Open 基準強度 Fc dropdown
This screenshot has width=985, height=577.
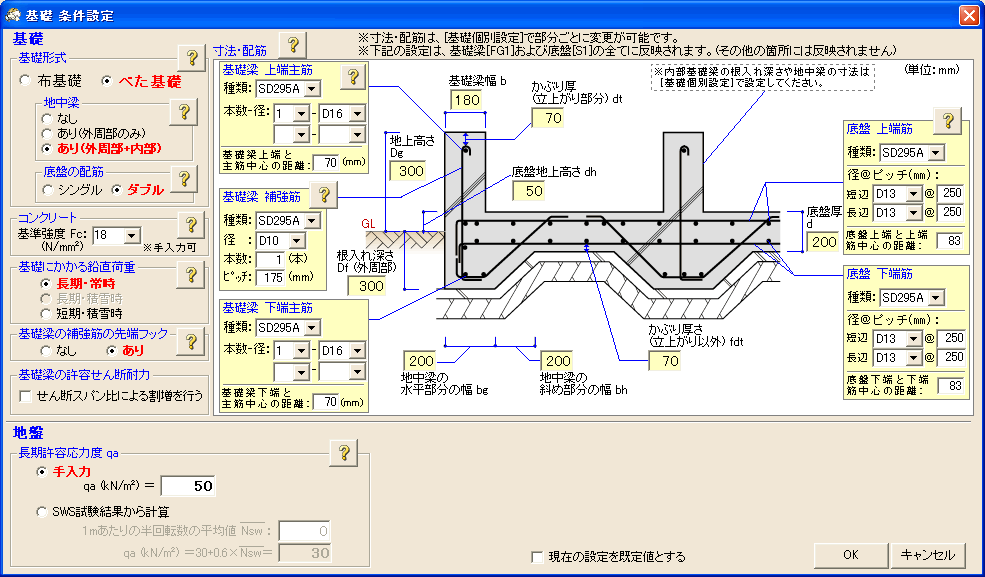click(x=132, y=236)
